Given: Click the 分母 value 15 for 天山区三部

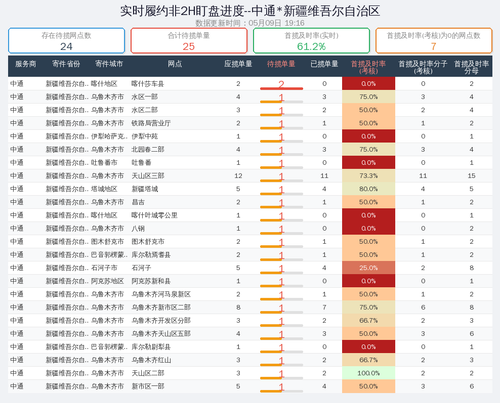Looking at the screenshot, I should tap(471, 176).
